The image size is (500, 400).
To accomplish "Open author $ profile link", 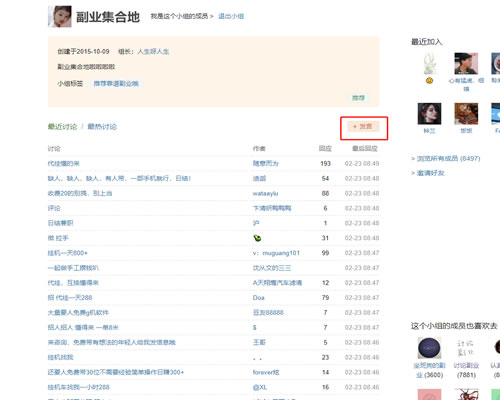I will tap(255, 328).
